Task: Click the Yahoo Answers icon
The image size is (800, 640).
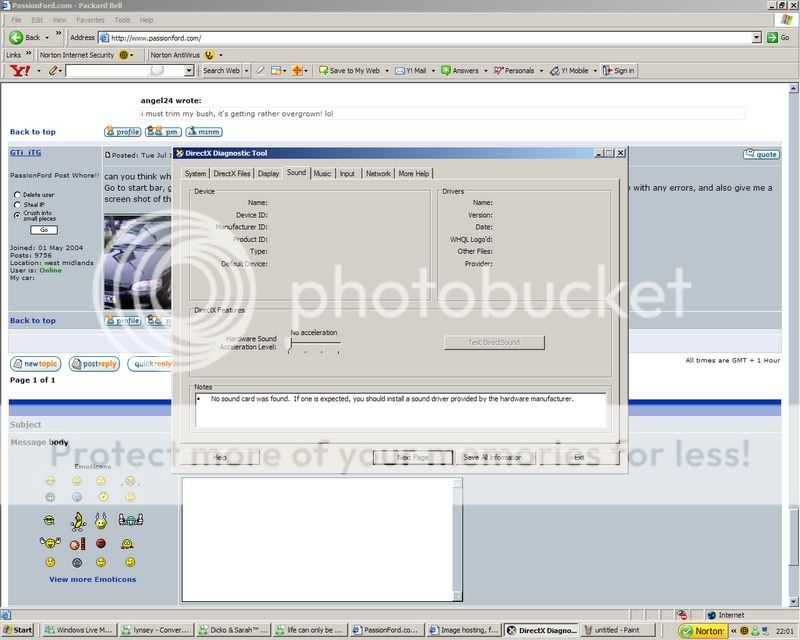Action: pyautogui.click(x=446, y=70)
